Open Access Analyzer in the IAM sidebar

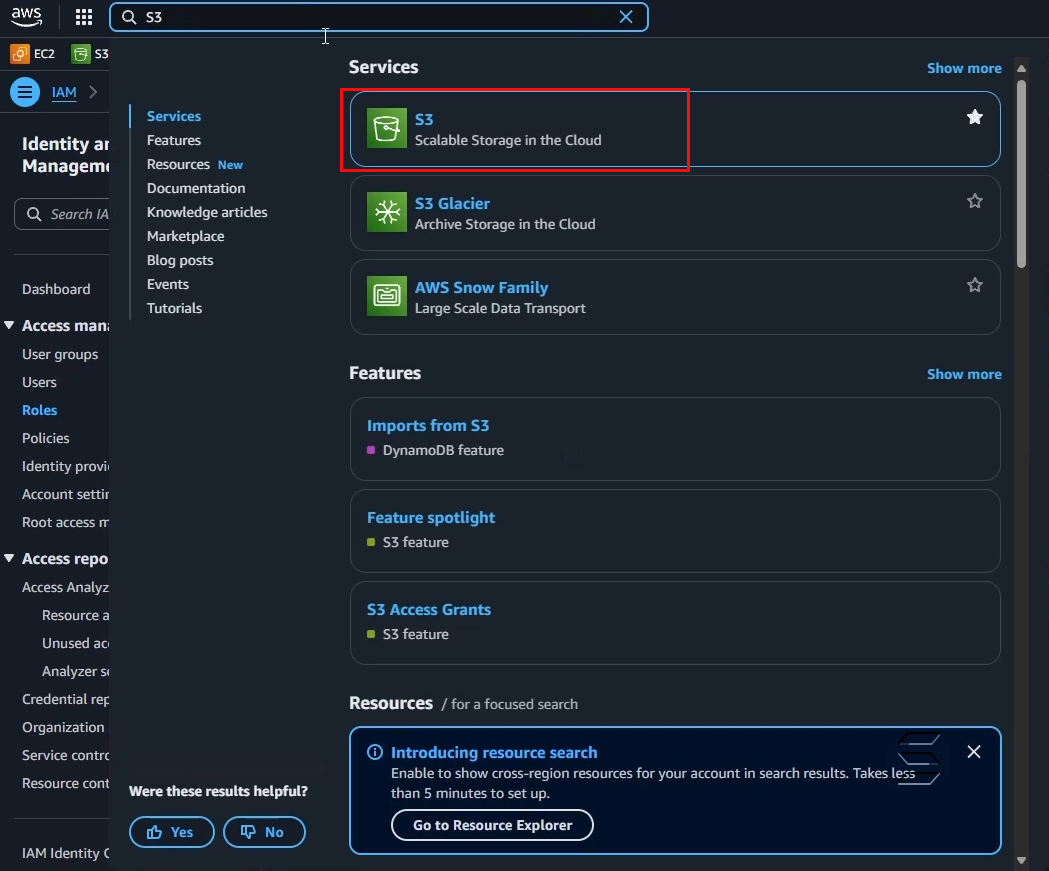[x=66, y=587]
